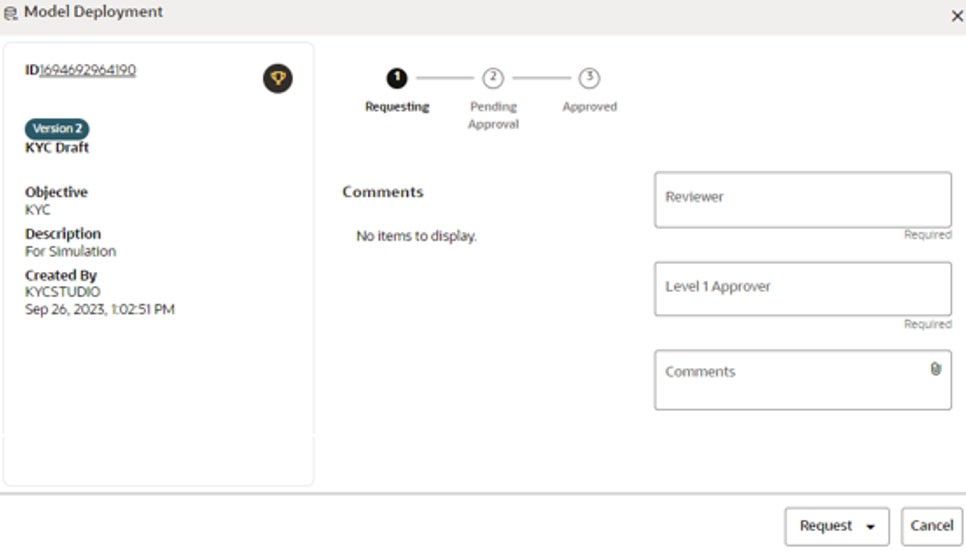Viewport: 966px width, 551px height.
Task: Click the 'Requesting' step label
Action: [397, 107]
